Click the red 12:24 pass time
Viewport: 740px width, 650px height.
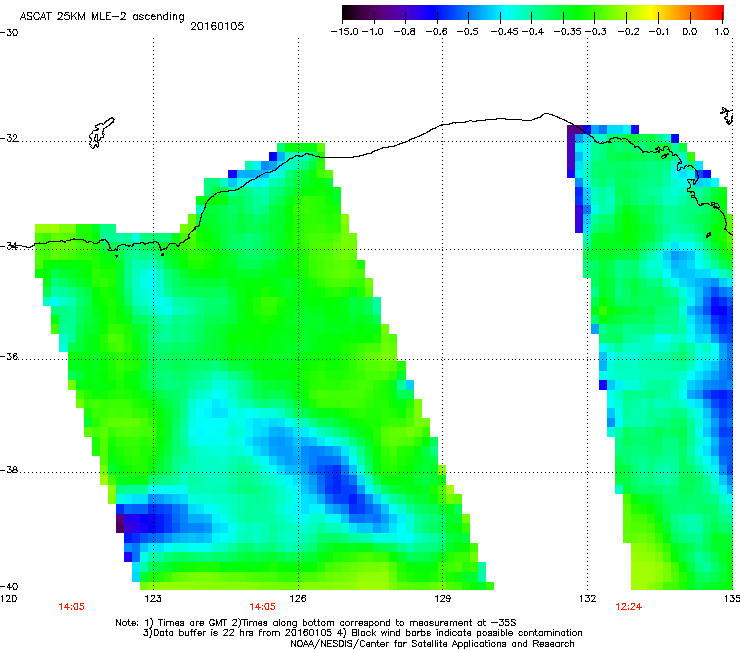[x=629, y=607]
